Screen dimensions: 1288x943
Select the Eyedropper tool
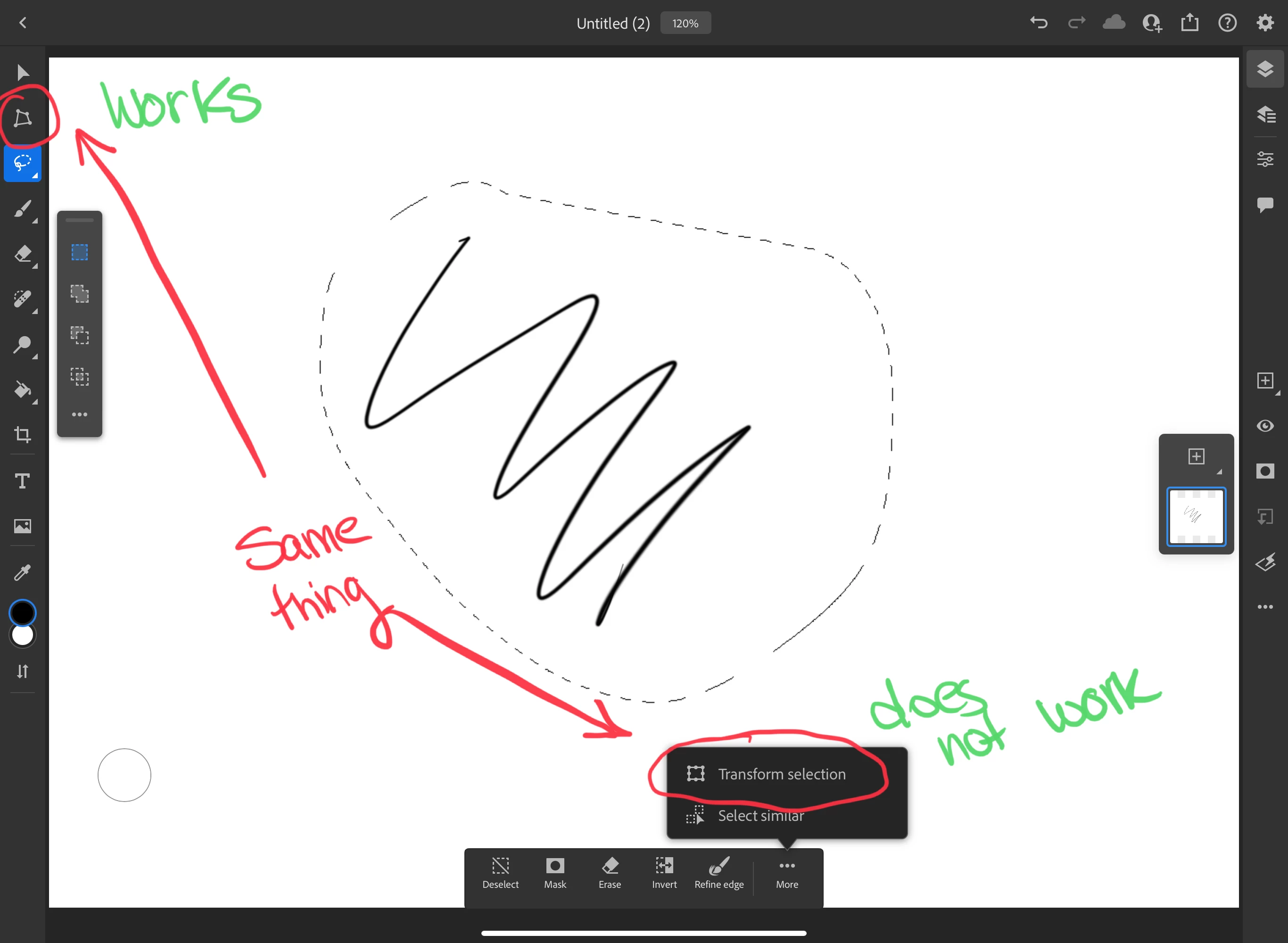(23, 572)
